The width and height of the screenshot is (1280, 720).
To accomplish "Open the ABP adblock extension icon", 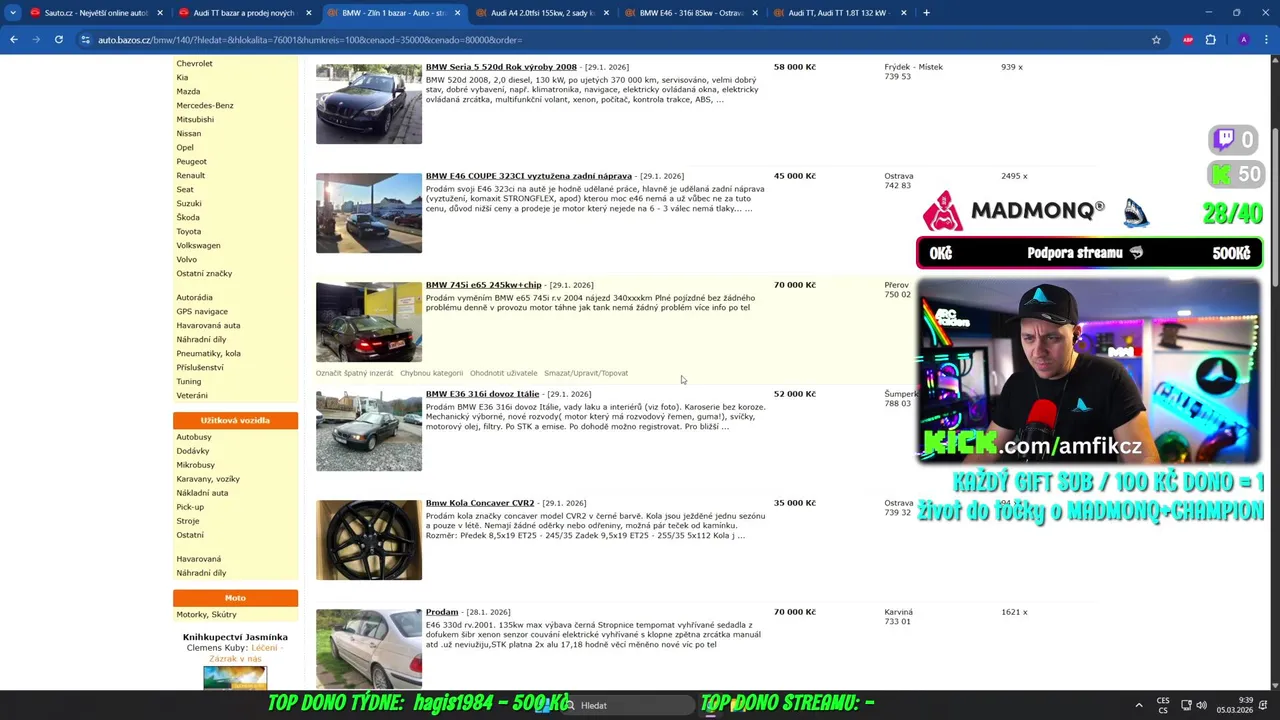I will [x=1188, y=40].
